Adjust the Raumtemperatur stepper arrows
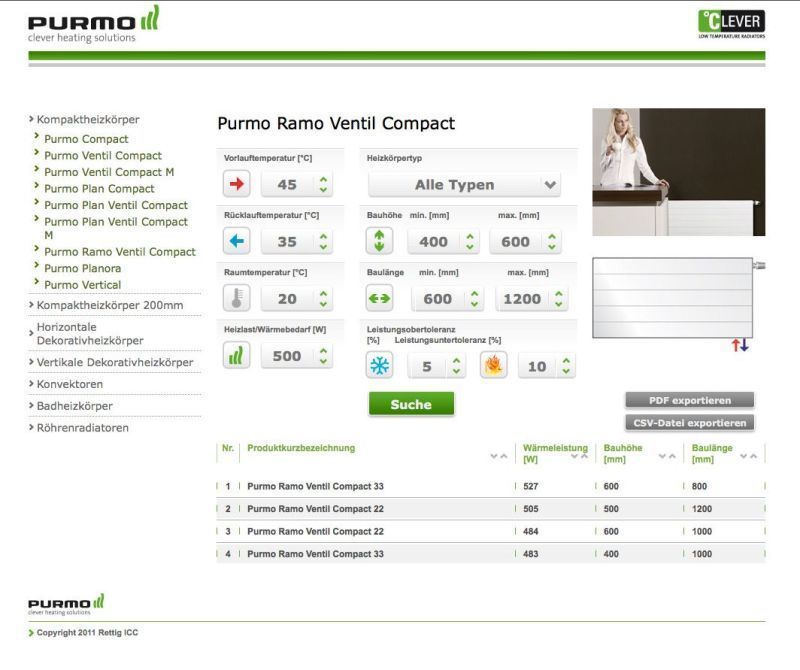This screenshot has height=670, width=800. click(323, 299)
